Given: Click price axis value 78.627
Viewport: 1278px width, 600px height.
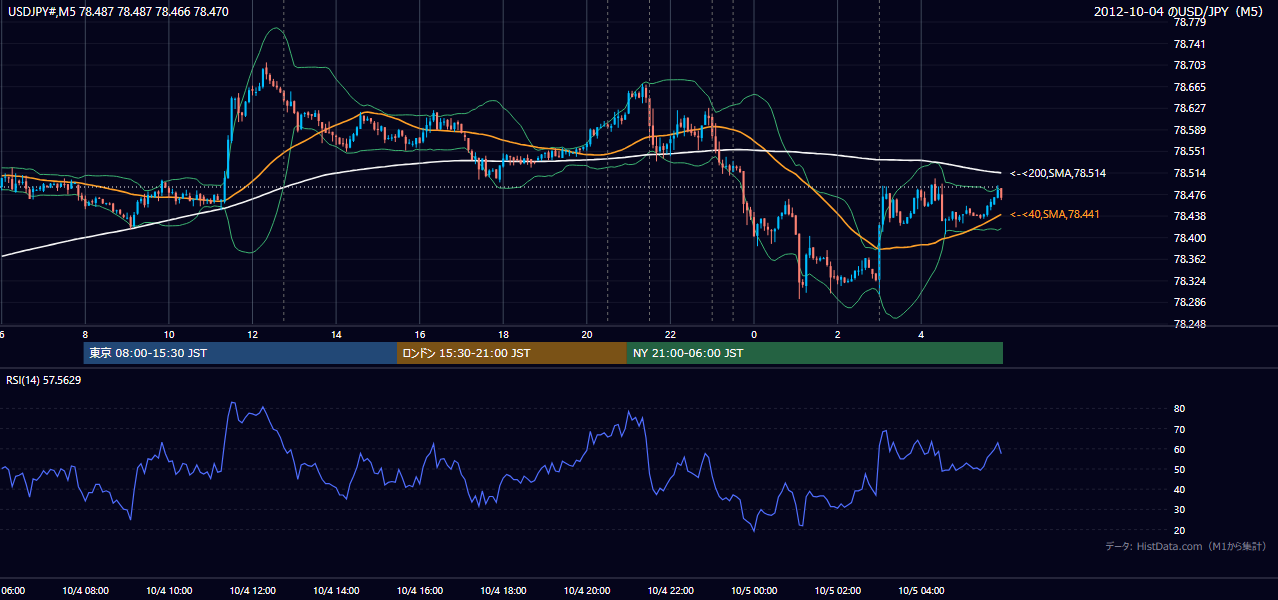Looking at the screenshot, I should (x=1190, y=109).
